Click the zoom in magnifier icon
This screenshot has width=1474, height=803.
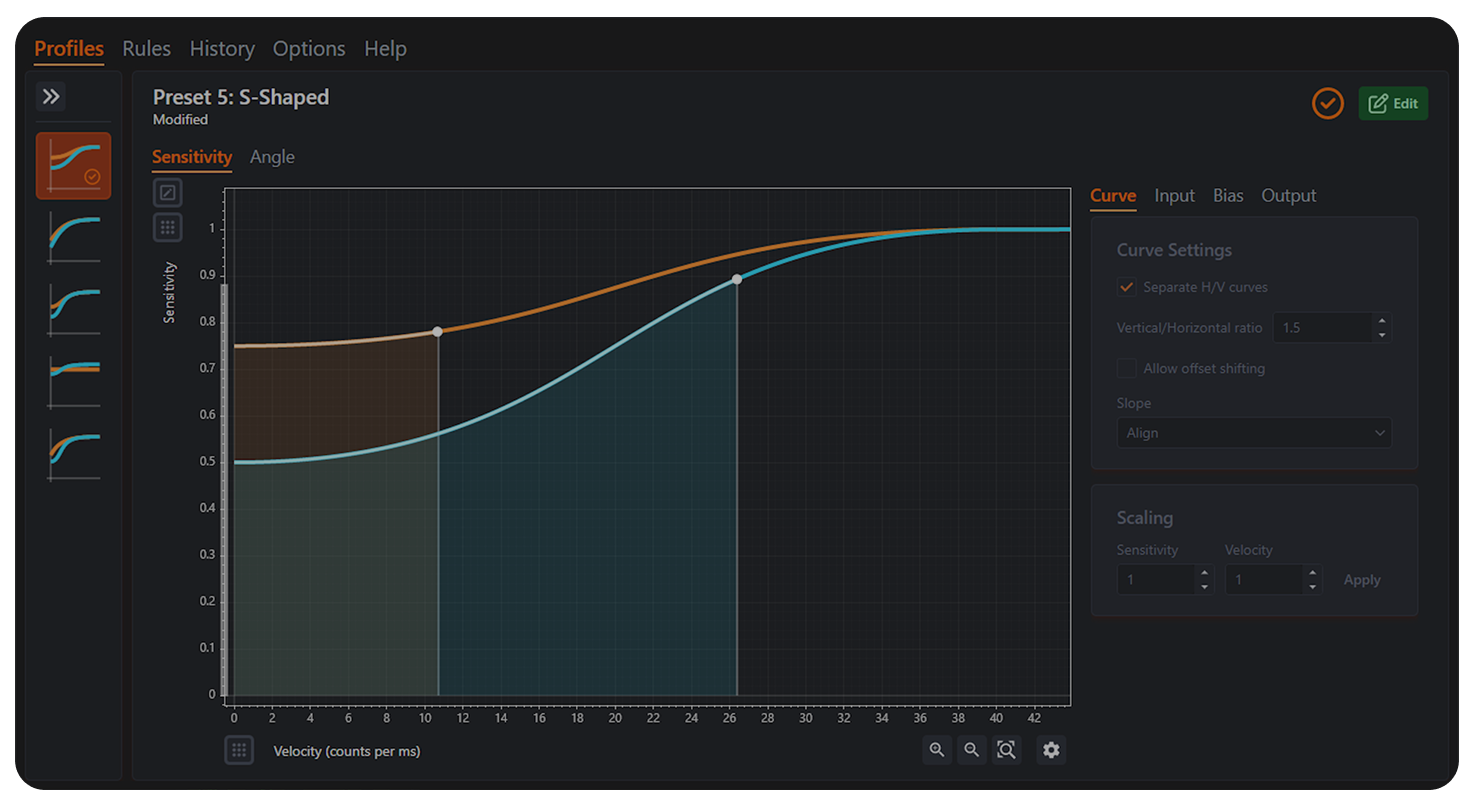point(937,750)
